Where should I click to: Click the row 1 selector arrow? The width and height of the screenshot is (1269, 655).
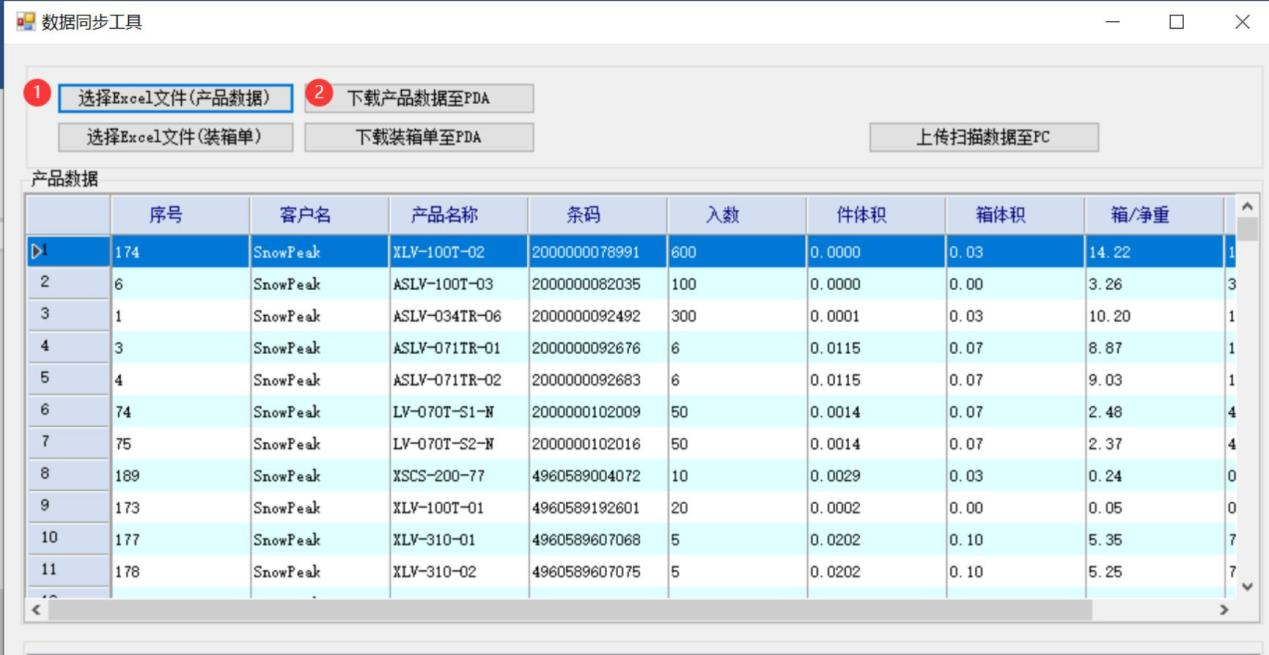point(38,252)
